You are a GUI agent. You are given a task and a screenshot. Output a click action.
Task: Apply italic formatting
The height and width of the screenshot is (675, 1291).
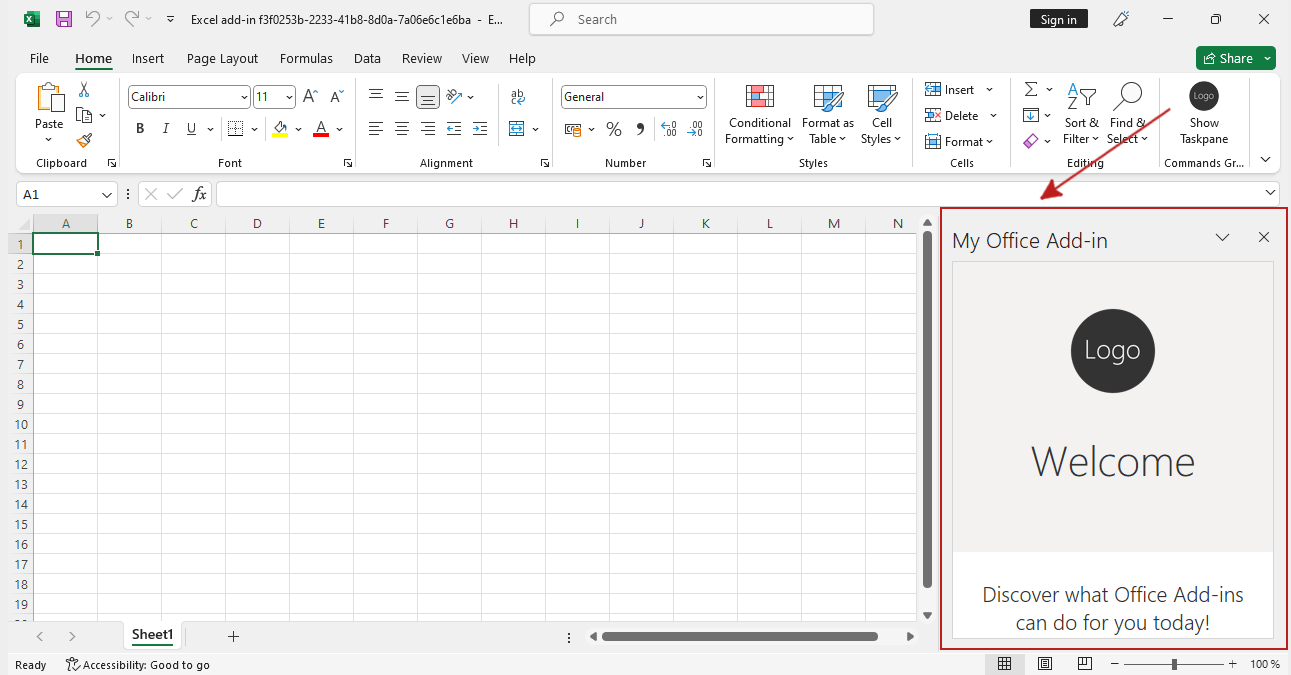click(165, 128)
